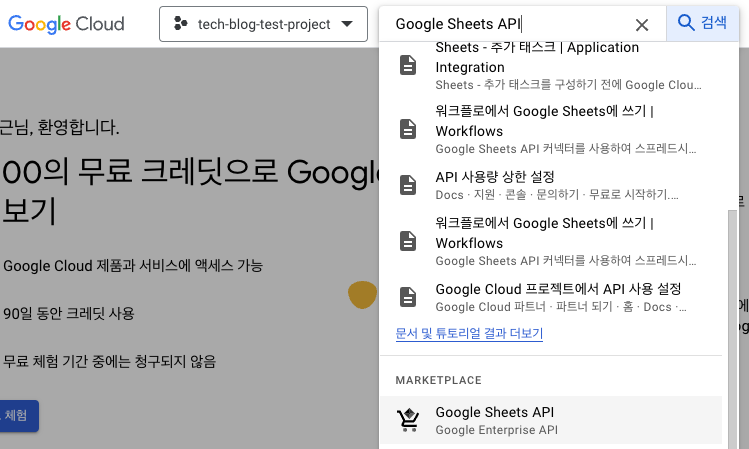Select the Google Sheets API marketplace result

pyautogui.click(x=551, y=420)
